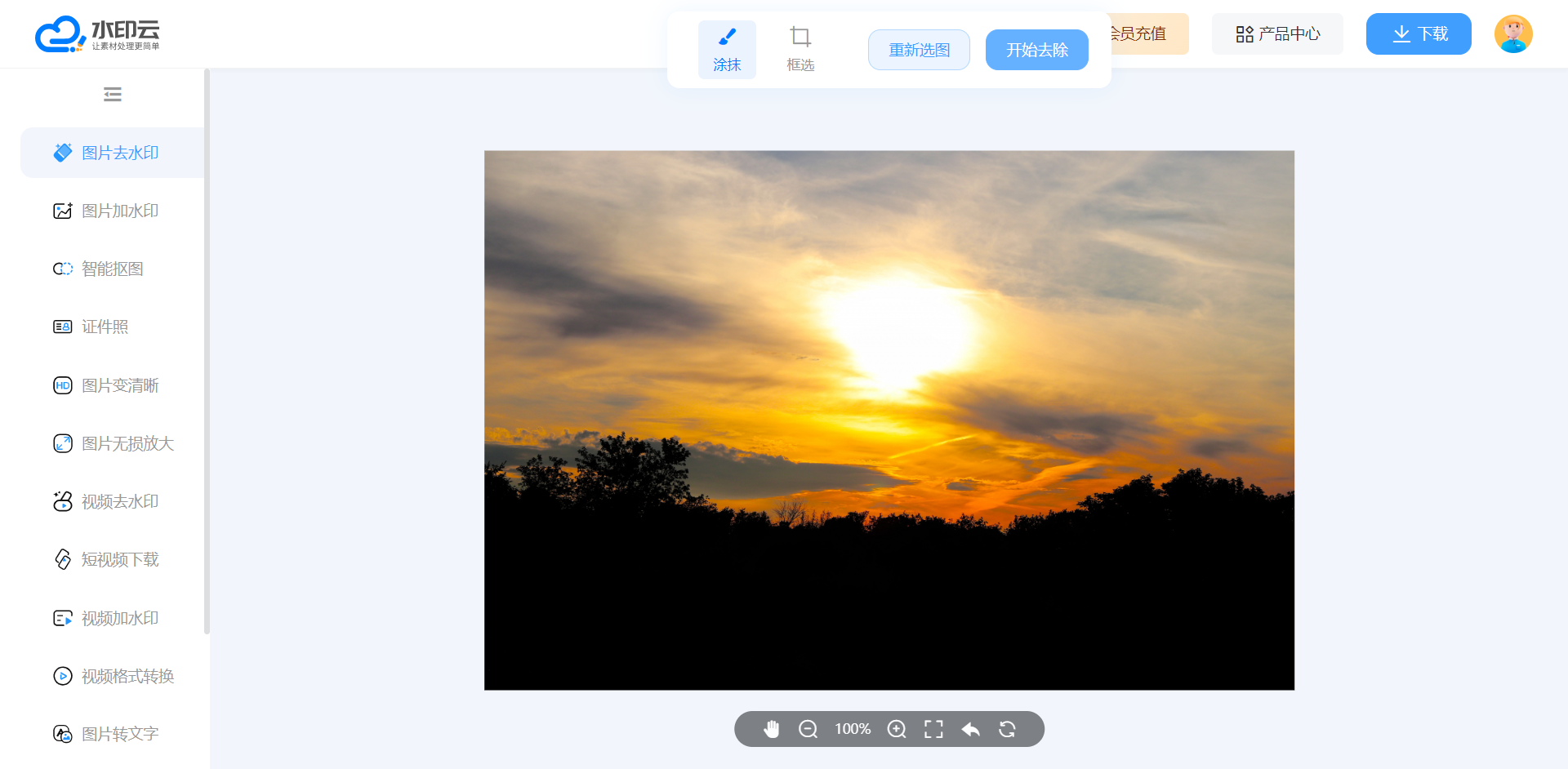Click the undo arrow icon
Viewport: 1568px width, 769px height.
click(x=970, y=729)
